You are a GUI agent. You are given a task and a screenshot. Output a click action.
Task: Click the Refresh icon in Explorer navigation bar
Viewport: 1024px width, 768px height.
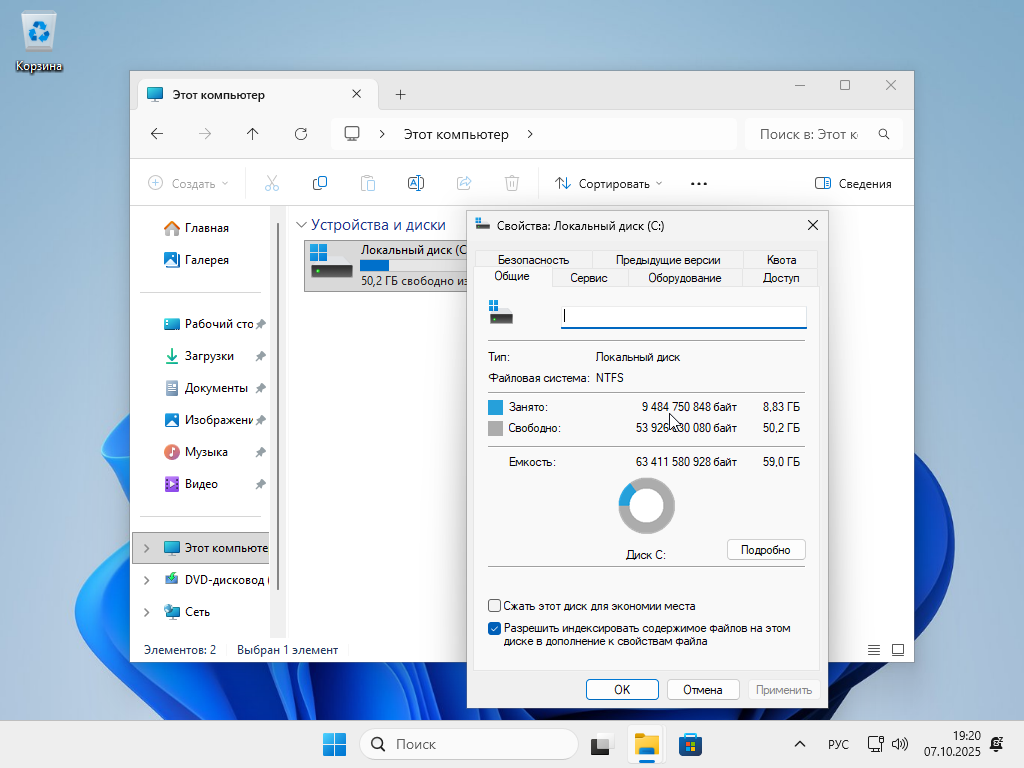click(301, 134)
